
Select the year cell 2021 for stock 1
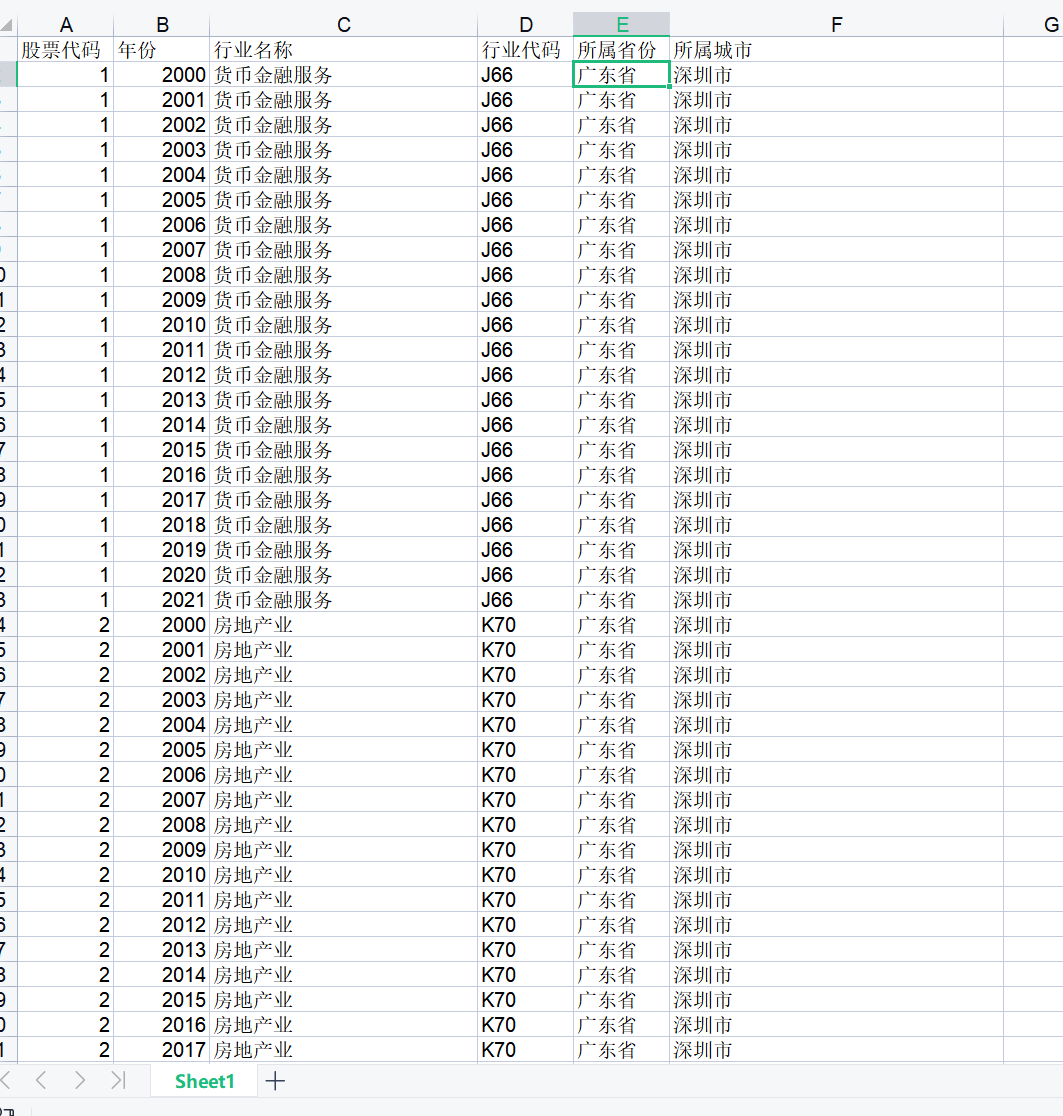click(162, 600)
